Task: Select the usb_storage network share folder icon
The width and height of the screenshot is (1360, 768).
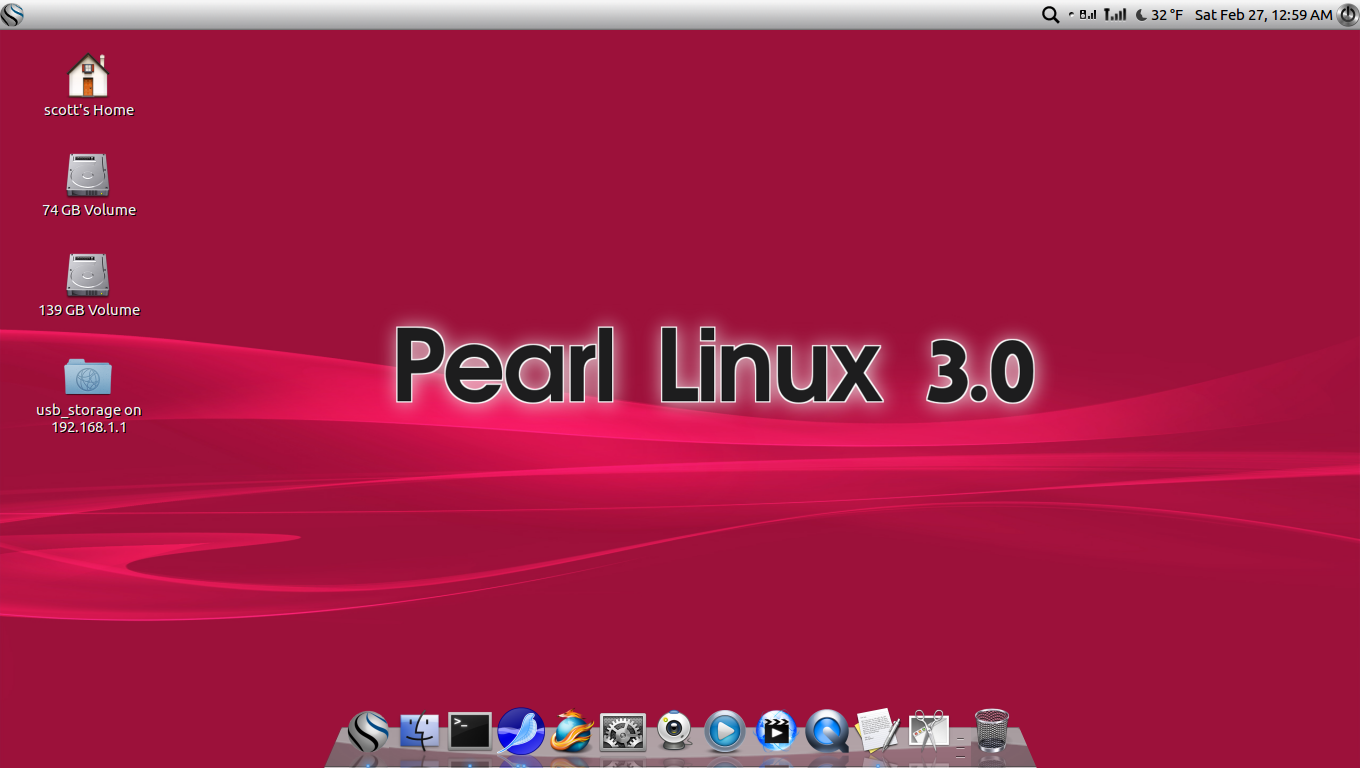Action: (88, 376)
